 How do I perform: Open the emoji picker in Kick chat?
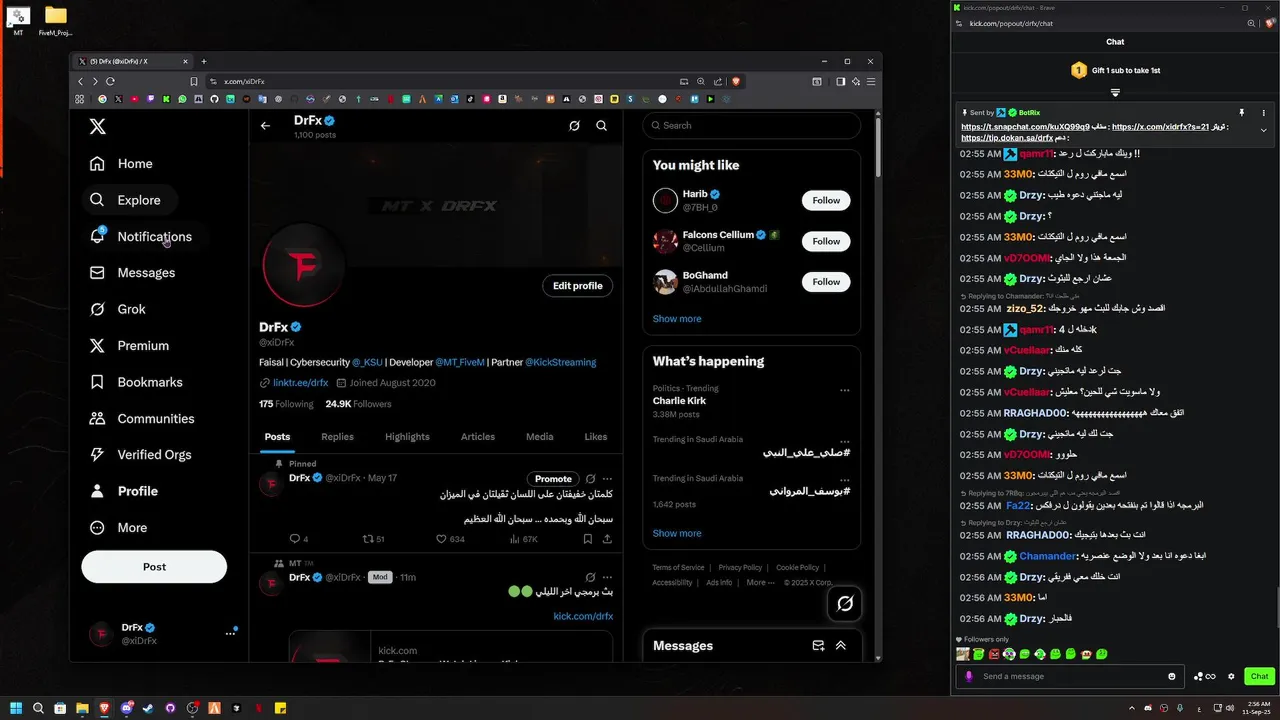tap(1172, 676)
